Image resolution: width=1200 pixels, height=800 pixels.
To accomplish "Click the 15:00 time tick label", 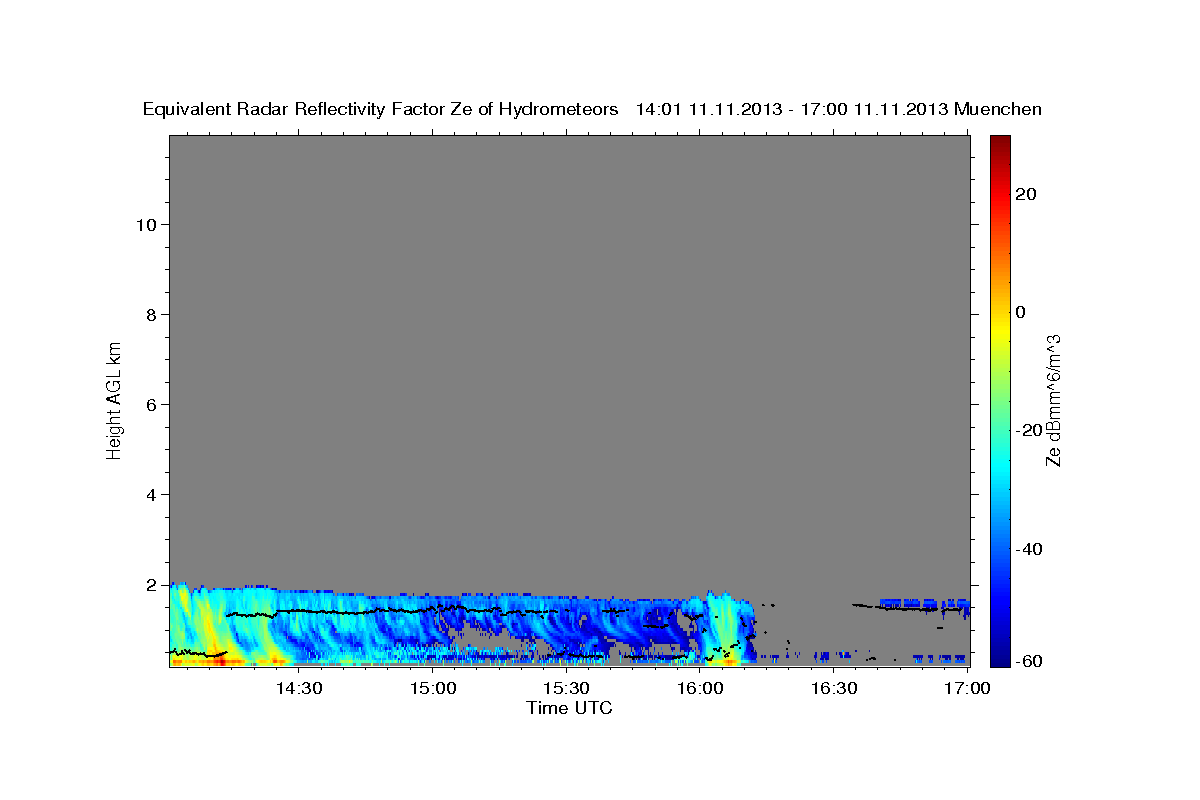I will (x=432, y=689).
